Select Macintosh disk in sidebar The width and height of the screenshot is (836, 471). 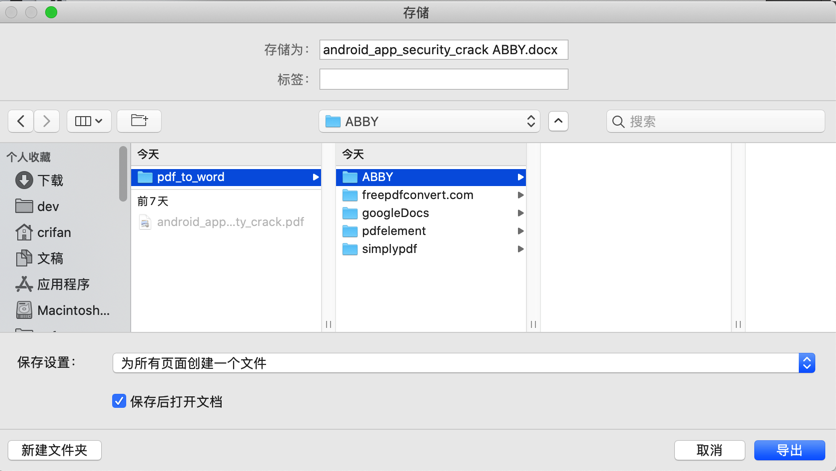coord(62,310)
